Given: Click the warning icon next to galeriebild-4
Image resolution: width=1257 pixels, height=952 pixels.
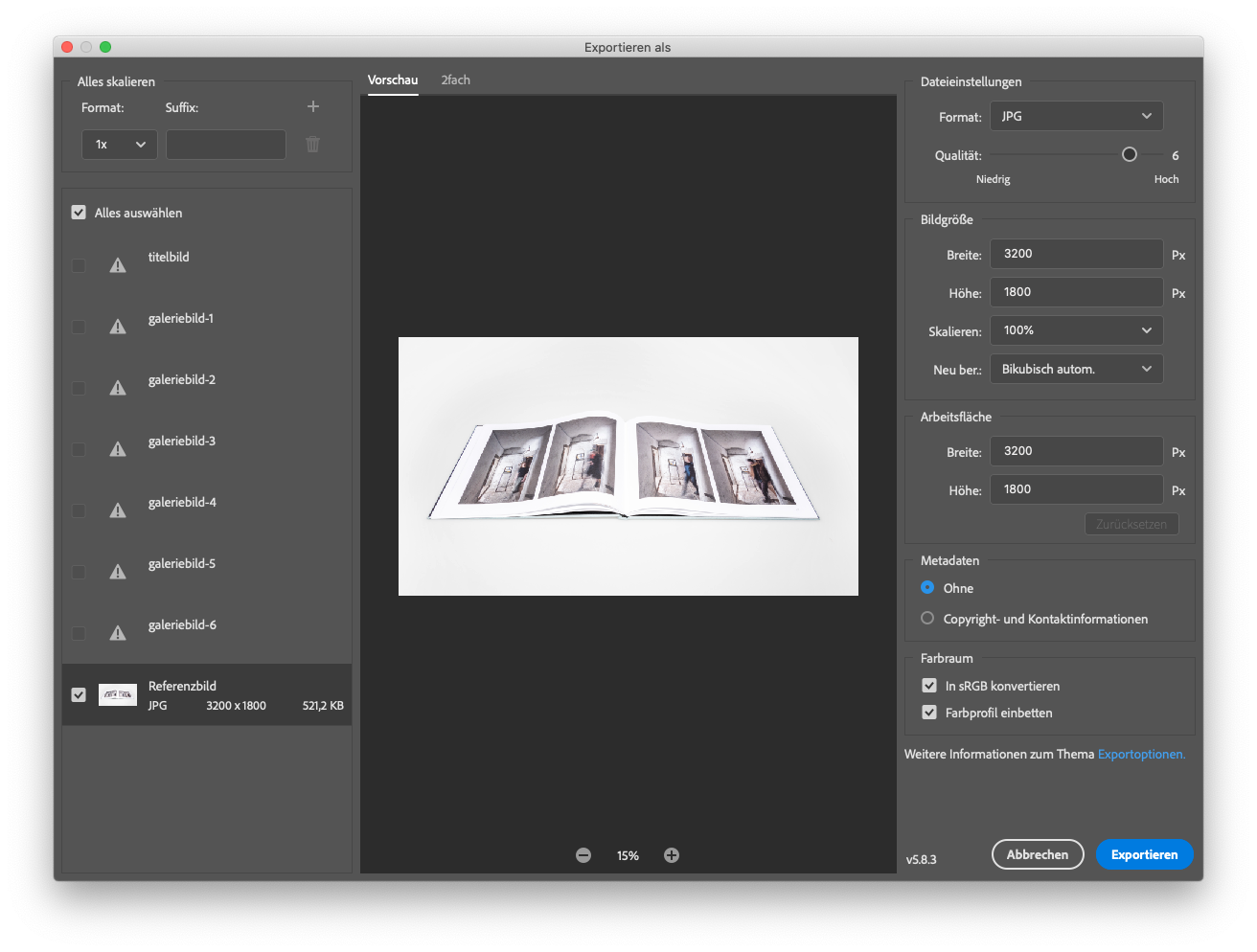Looking at the screenshot, I should tap(118, 510).
